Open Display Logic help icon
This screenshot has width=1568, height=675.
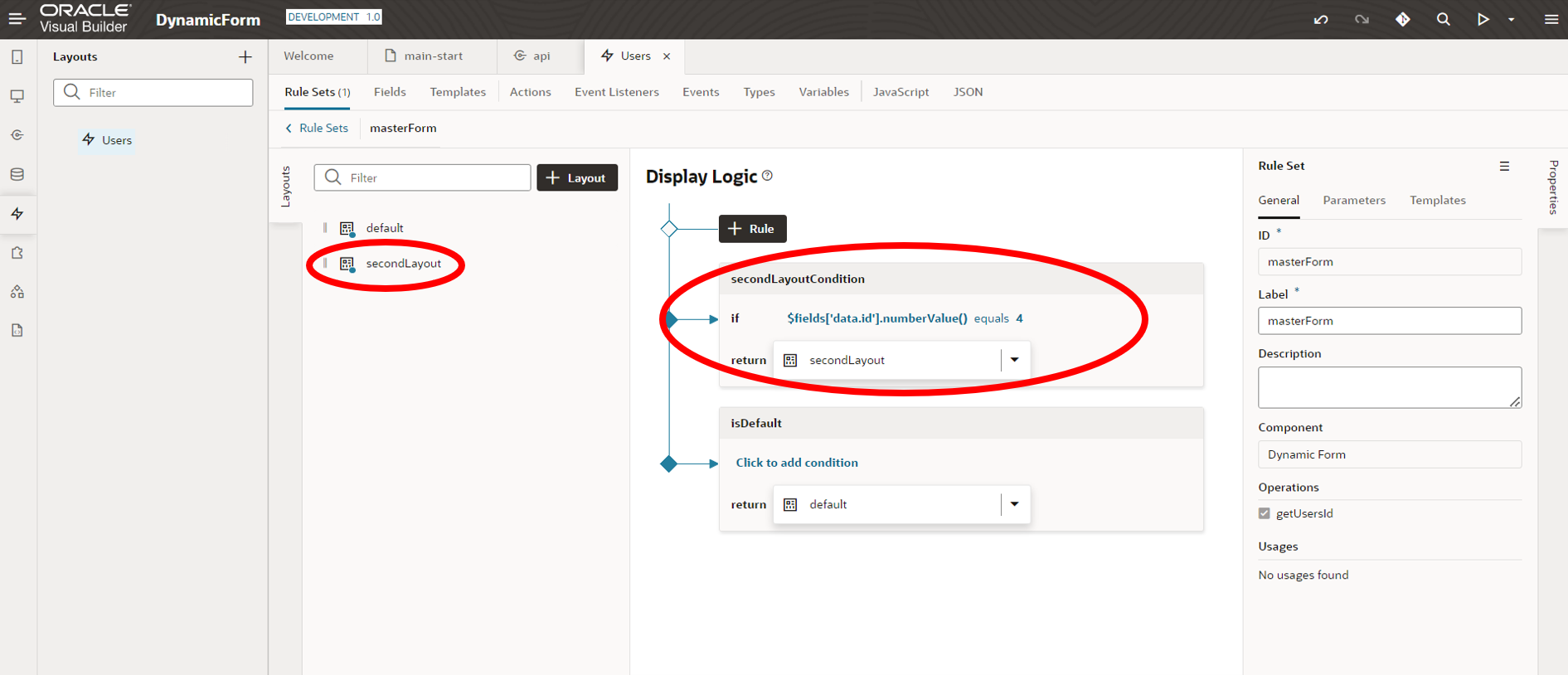click(767, 176)
